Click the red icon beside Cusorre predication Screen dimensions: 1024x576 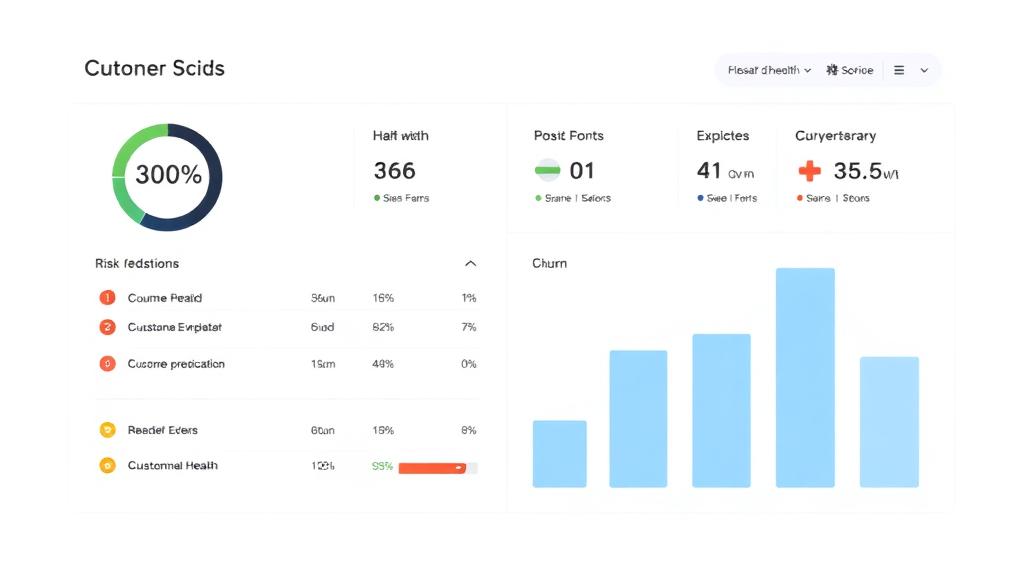pyautogui.click(x=107, y=364)
